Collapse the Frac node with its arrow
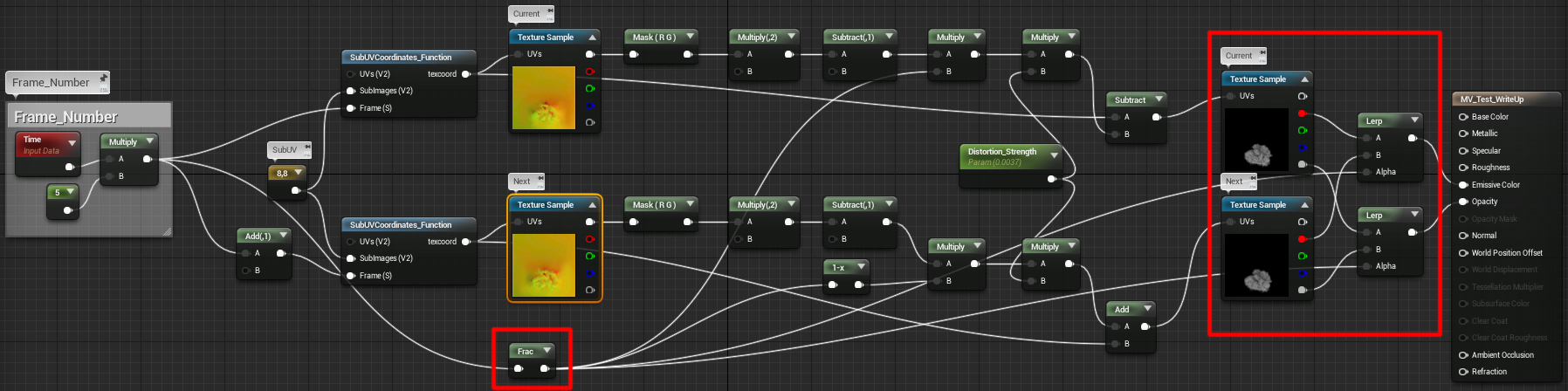The height and width of the screenshot is (391, 1568). click(547, 351)
